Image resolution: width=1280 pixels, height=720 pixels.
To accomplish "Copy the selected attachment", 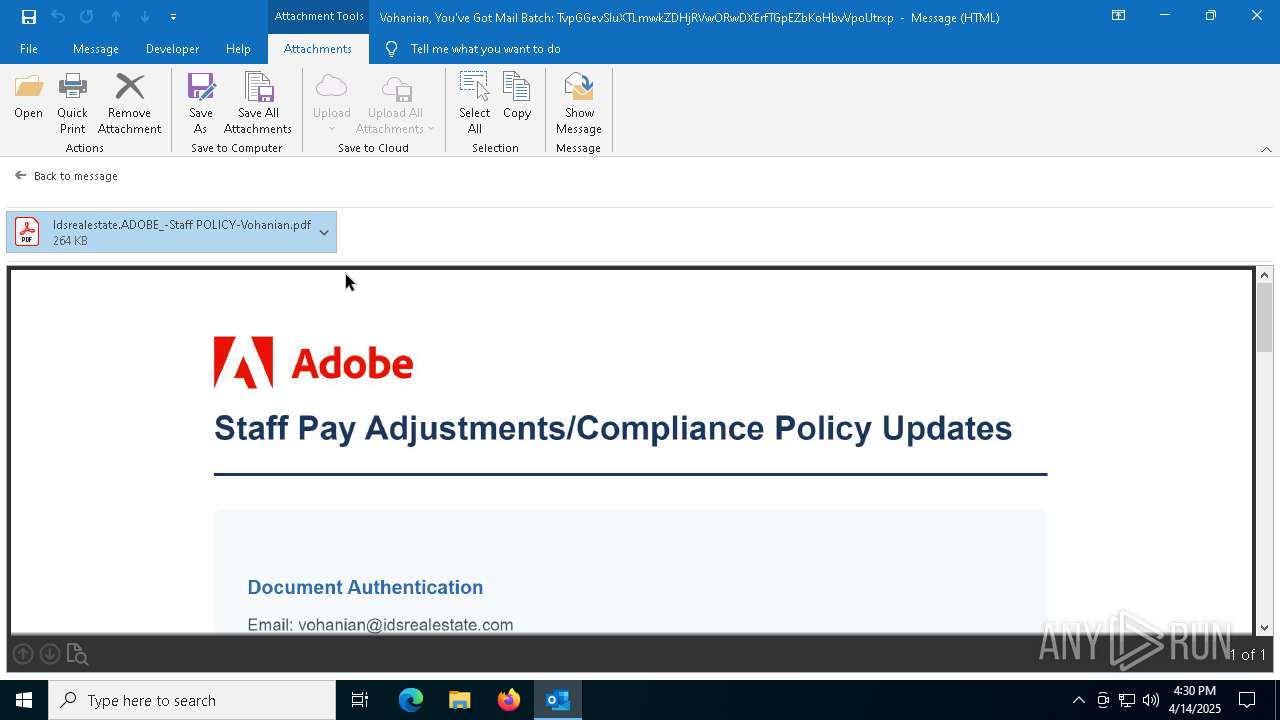I will (517, 97).
